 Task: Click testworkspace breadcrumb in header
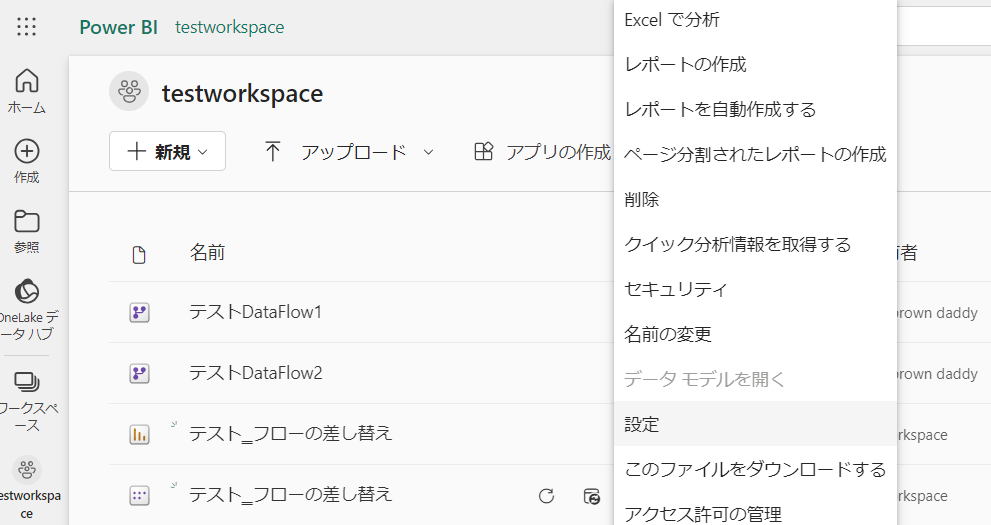tap(229, 27)
